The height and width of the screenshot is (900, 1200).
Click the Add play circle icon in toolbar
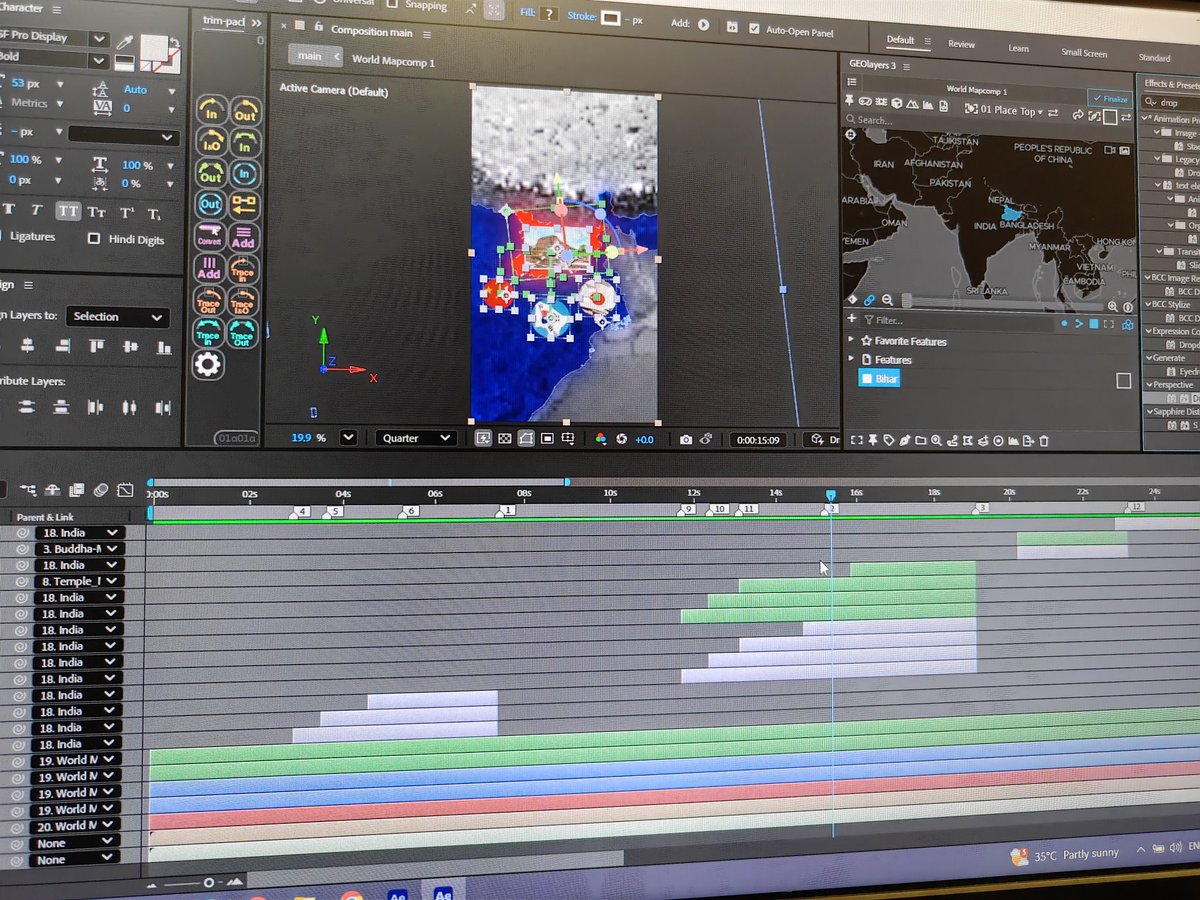point(703,25)
